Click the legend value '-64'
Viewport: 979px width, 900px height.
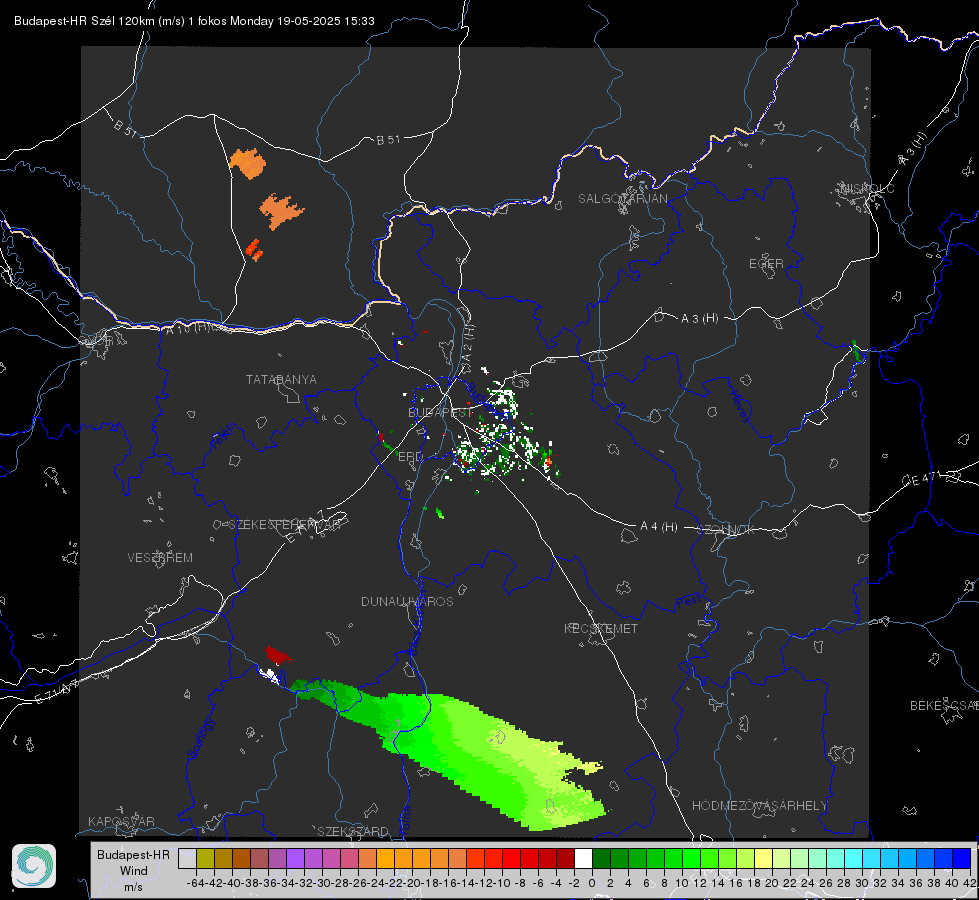click(x=195, y=883)
